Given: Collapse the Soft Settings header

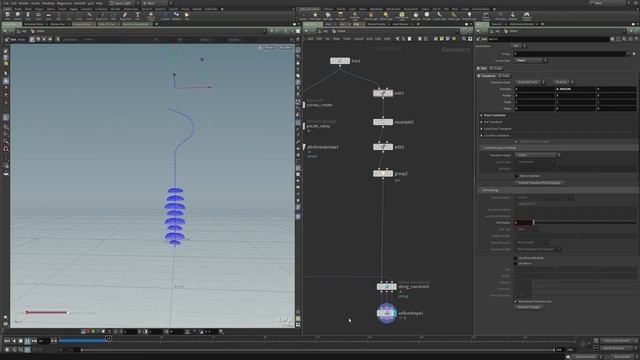Looking at the screenshot, I should click(558, 190).
